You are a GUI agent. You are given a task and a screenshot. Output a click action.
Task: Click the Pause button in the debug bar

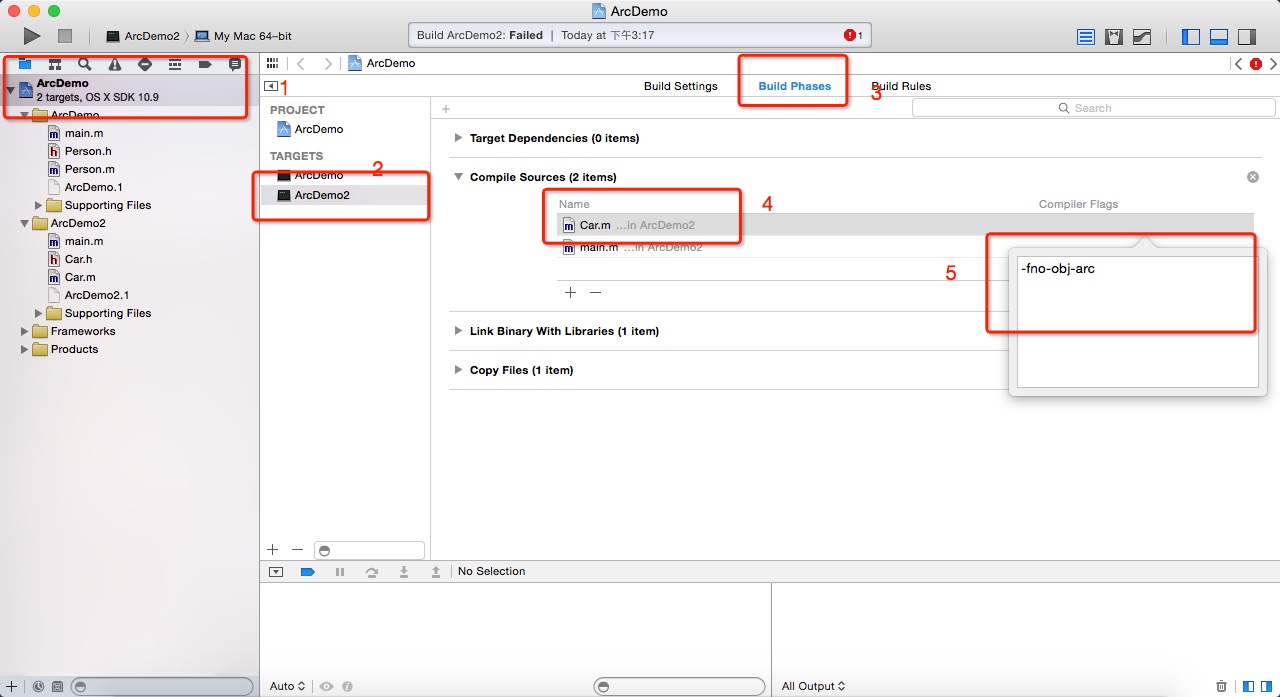pyautogui.click(x=340, y=572)
